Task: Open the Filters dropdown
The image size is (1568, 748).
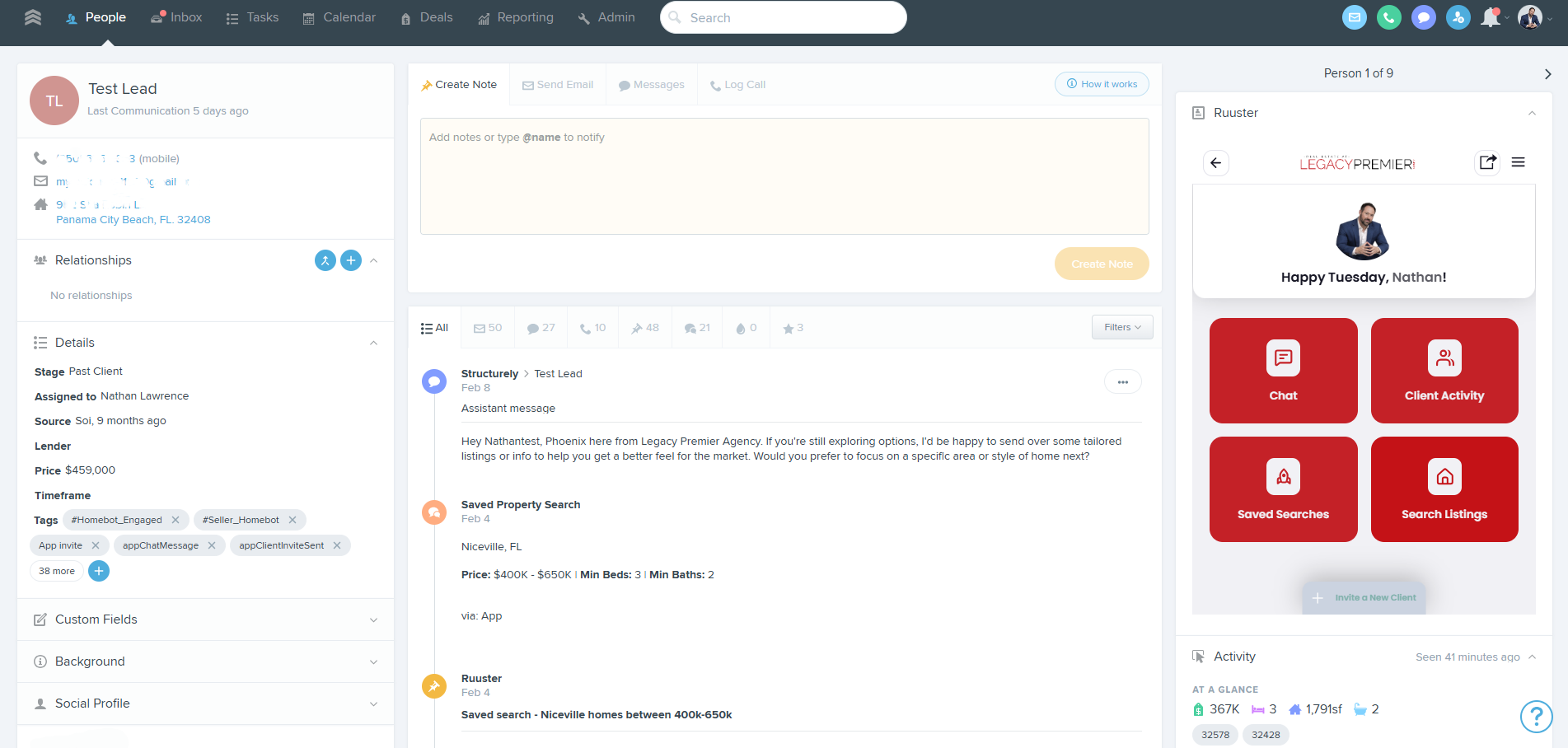Action: (x=1122, y=327)
